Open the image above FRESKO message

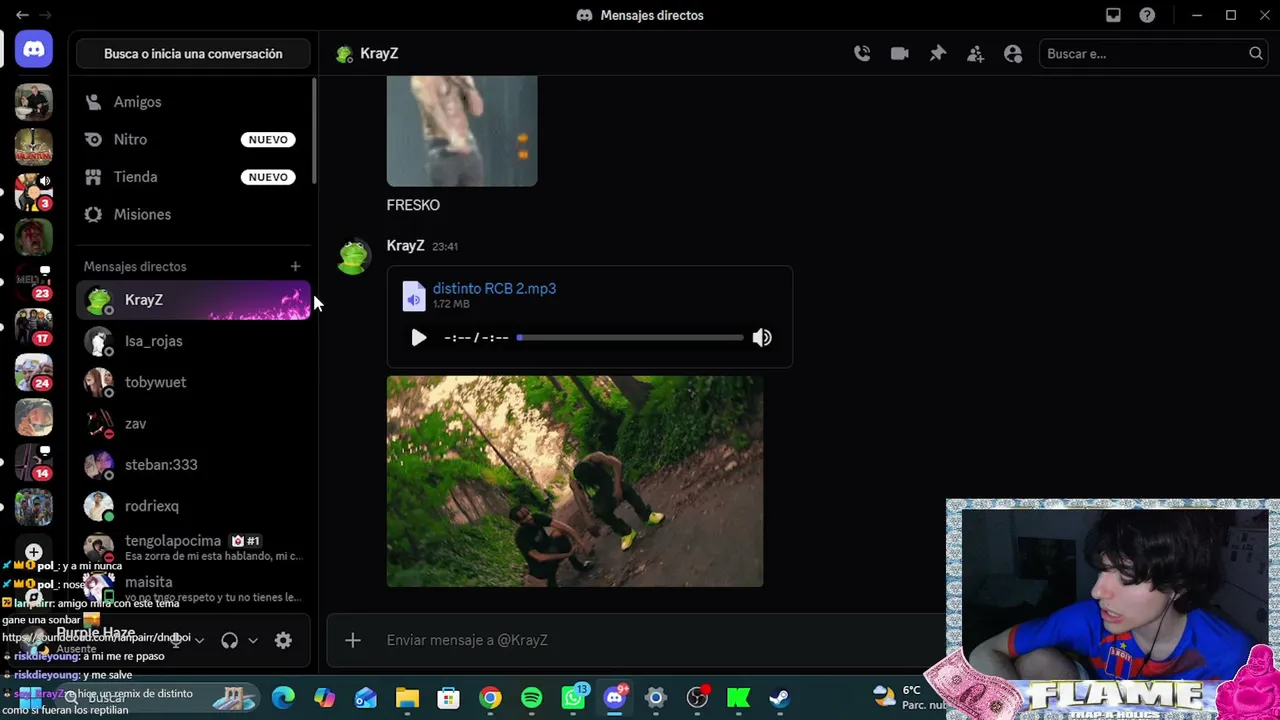462,131
